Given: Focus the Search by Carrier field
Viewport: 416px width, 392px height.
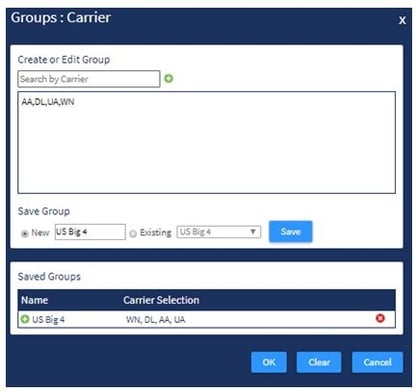Looking at the screenshot, I should [x=89, y=79].
